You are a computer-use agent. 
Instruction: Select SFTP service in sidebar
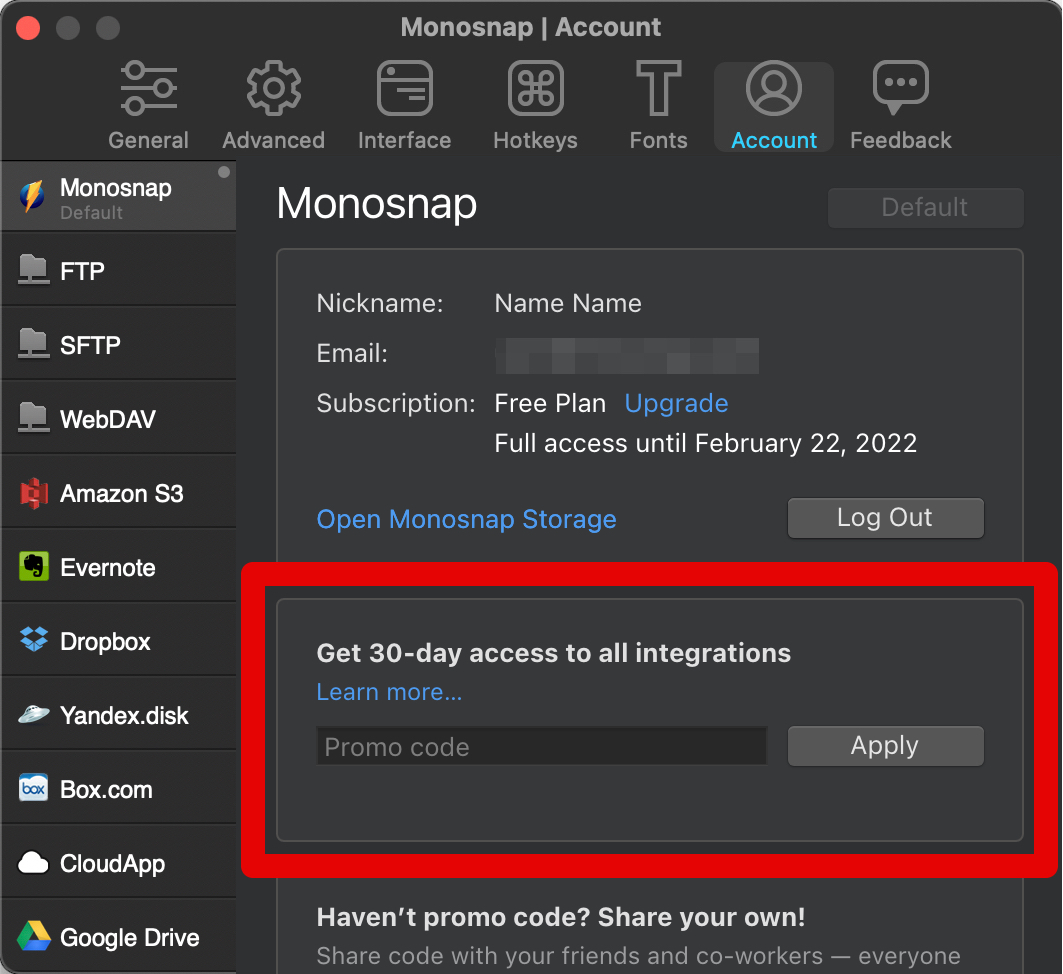coord(119,344)
